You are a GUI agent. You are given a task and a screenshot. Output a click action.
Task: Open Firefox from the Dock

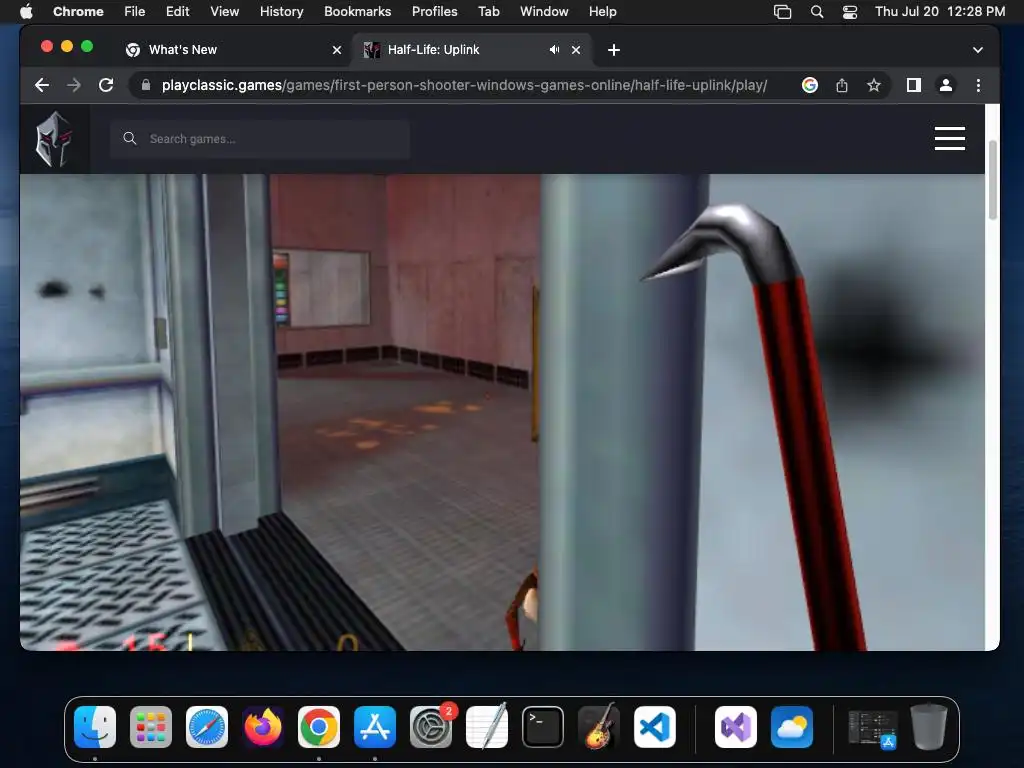pyautogui.click(x=263, y=727)
